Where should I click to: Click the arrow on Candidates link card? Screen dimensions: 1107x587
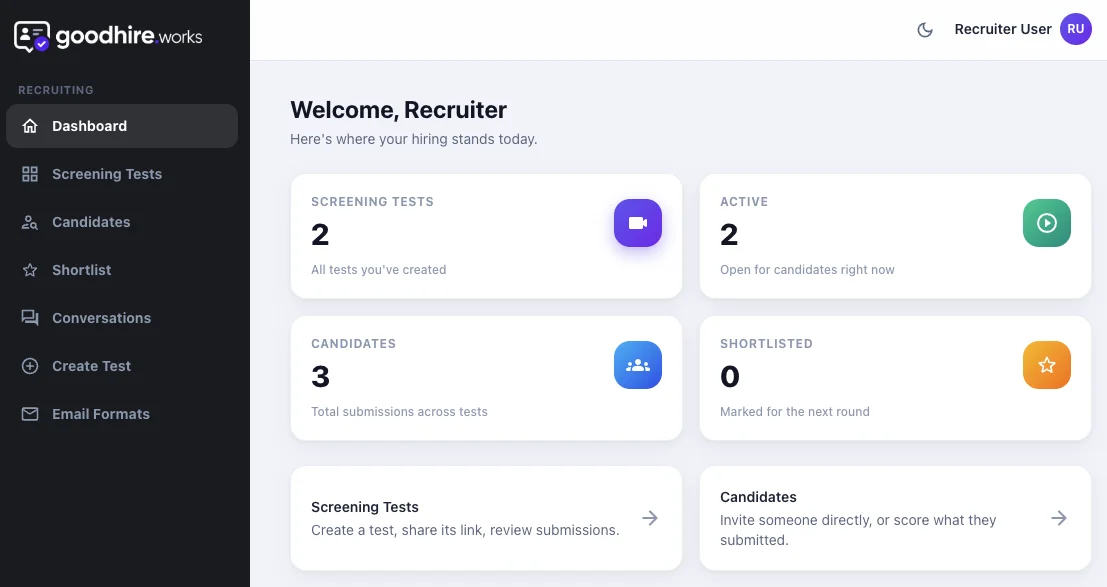1059,518
